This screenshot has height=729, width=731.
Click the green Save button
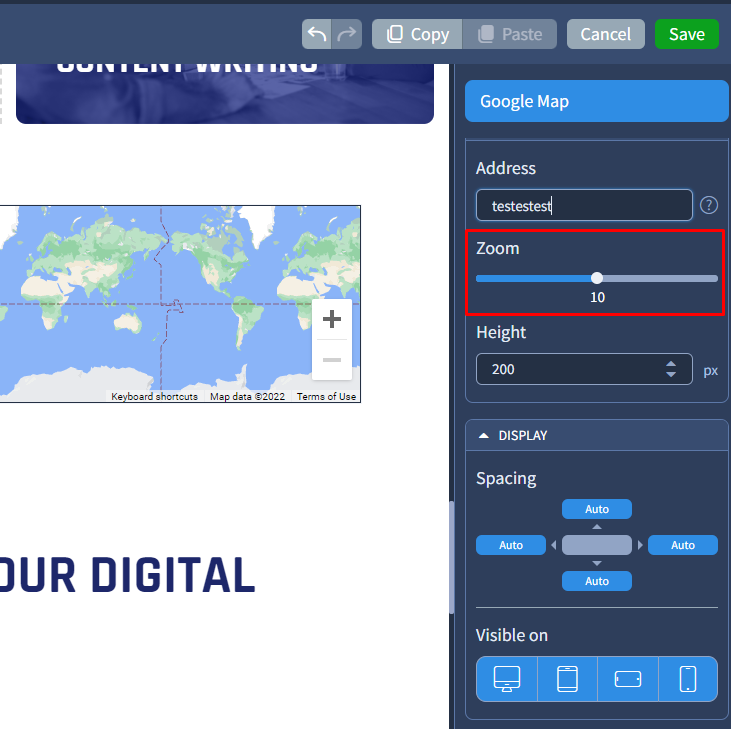coord(686,34)
